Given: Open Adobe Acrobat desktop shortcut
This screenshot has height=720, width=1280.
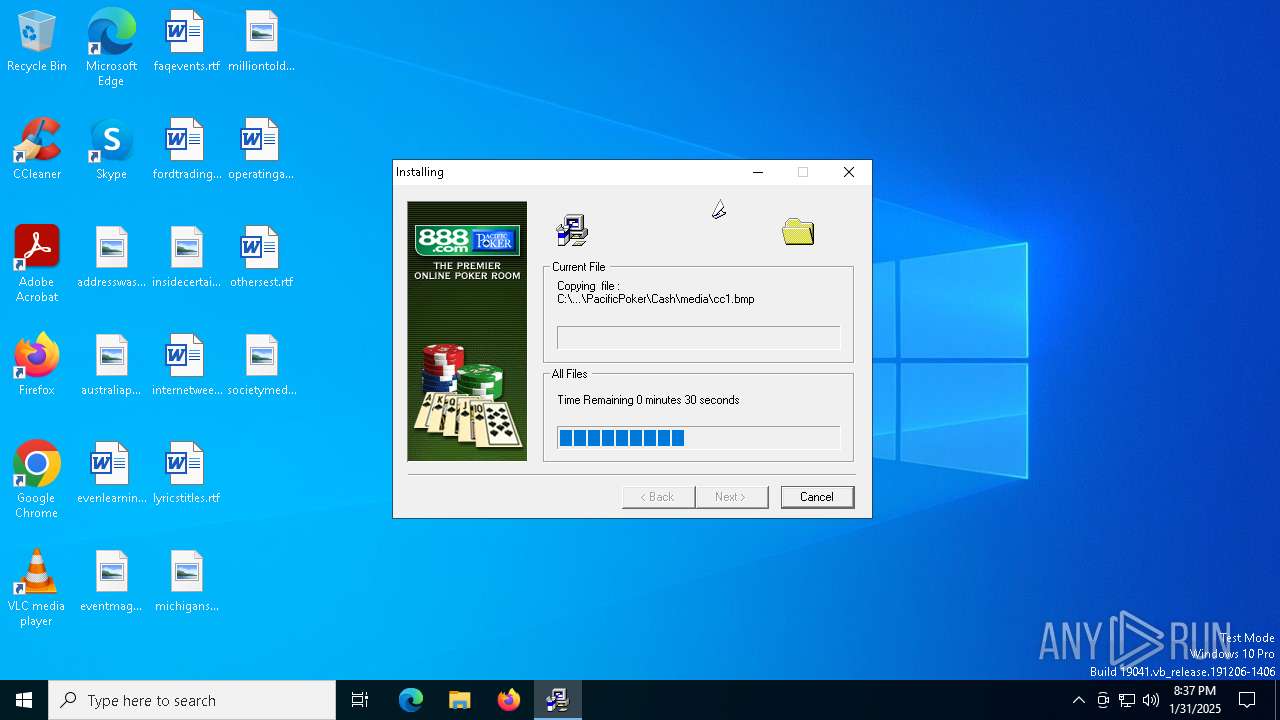Looking at the screenshot, I should 37,263.
